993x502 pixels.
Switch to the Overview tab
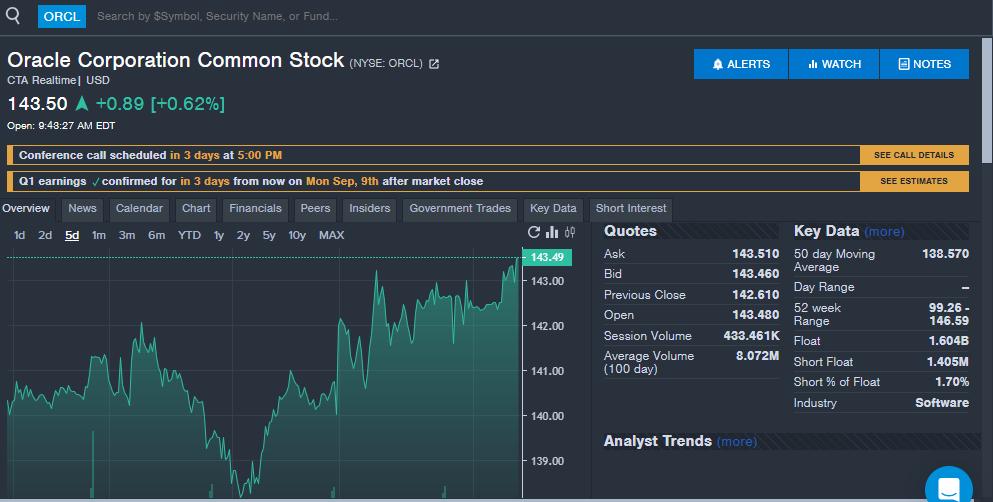(x=27, y=208)
